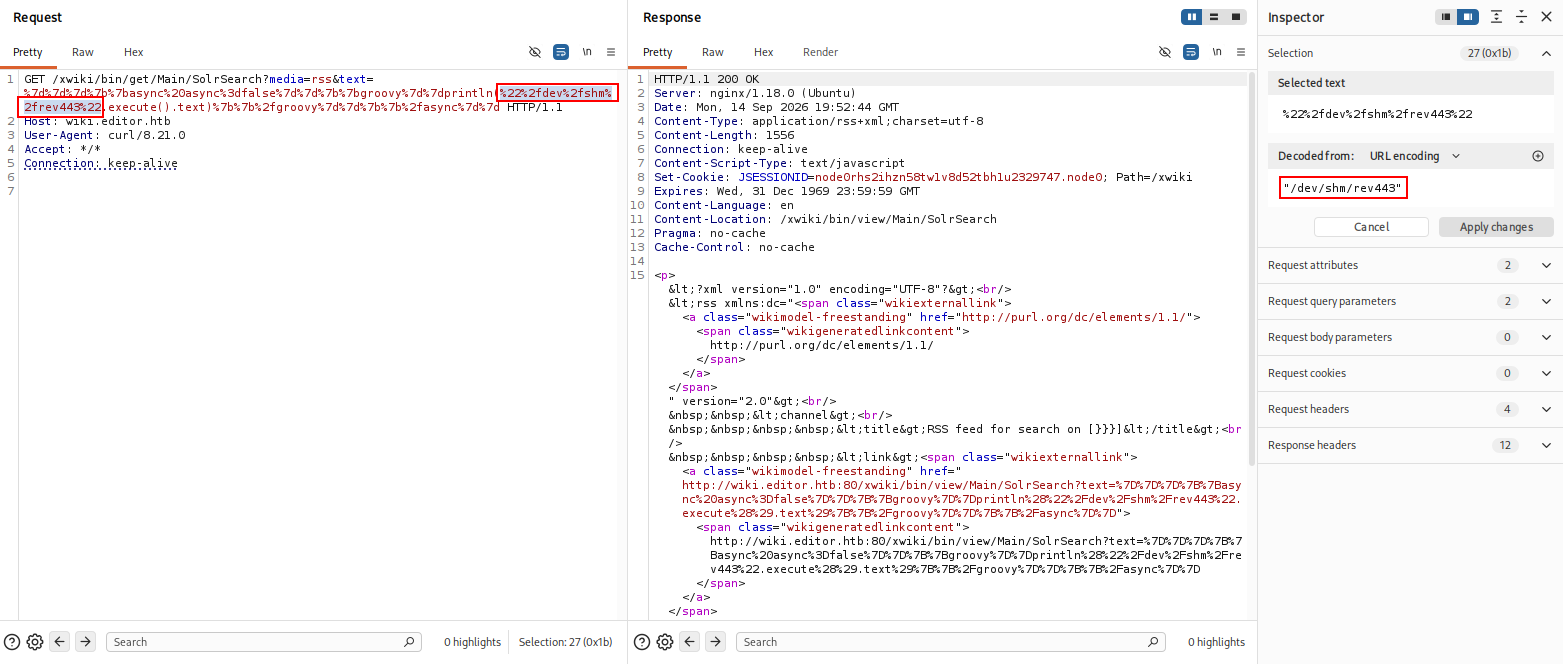Go to previous search match in Response

pyautogui.click(x=690, y=642)
